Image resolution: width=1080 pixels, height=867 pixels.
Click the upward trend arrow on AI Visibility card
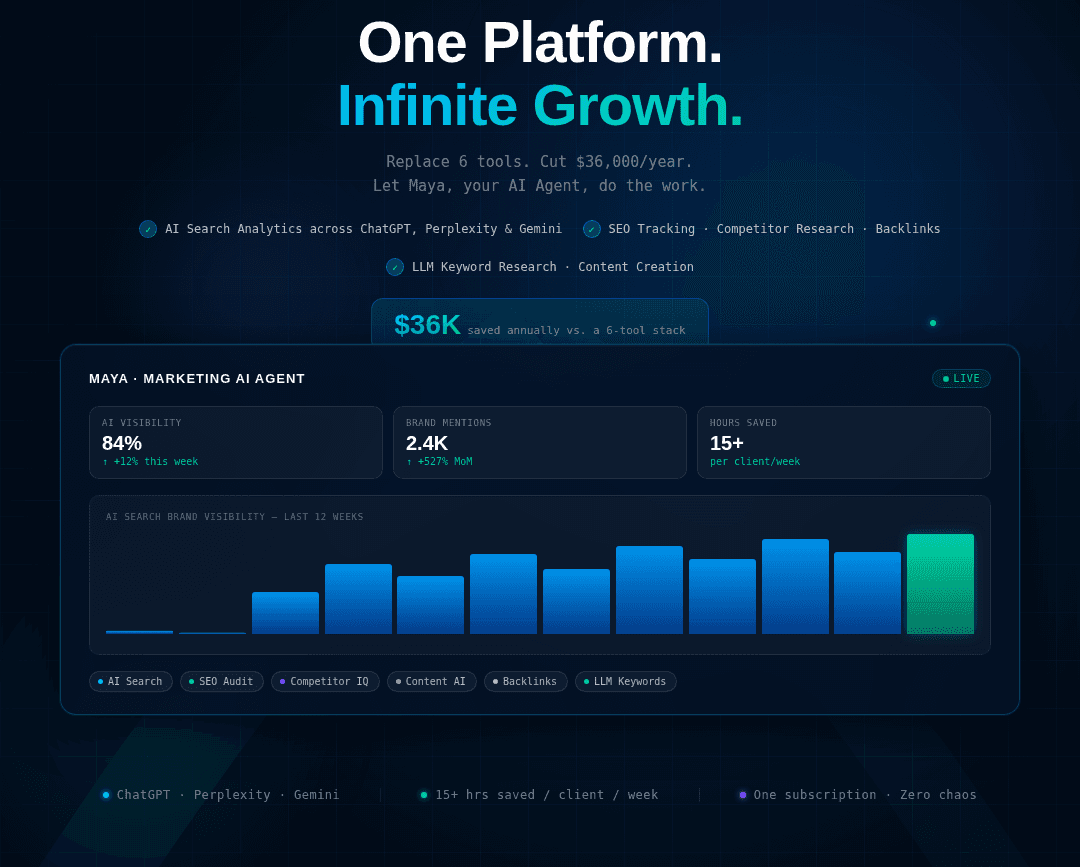[106, 462]
